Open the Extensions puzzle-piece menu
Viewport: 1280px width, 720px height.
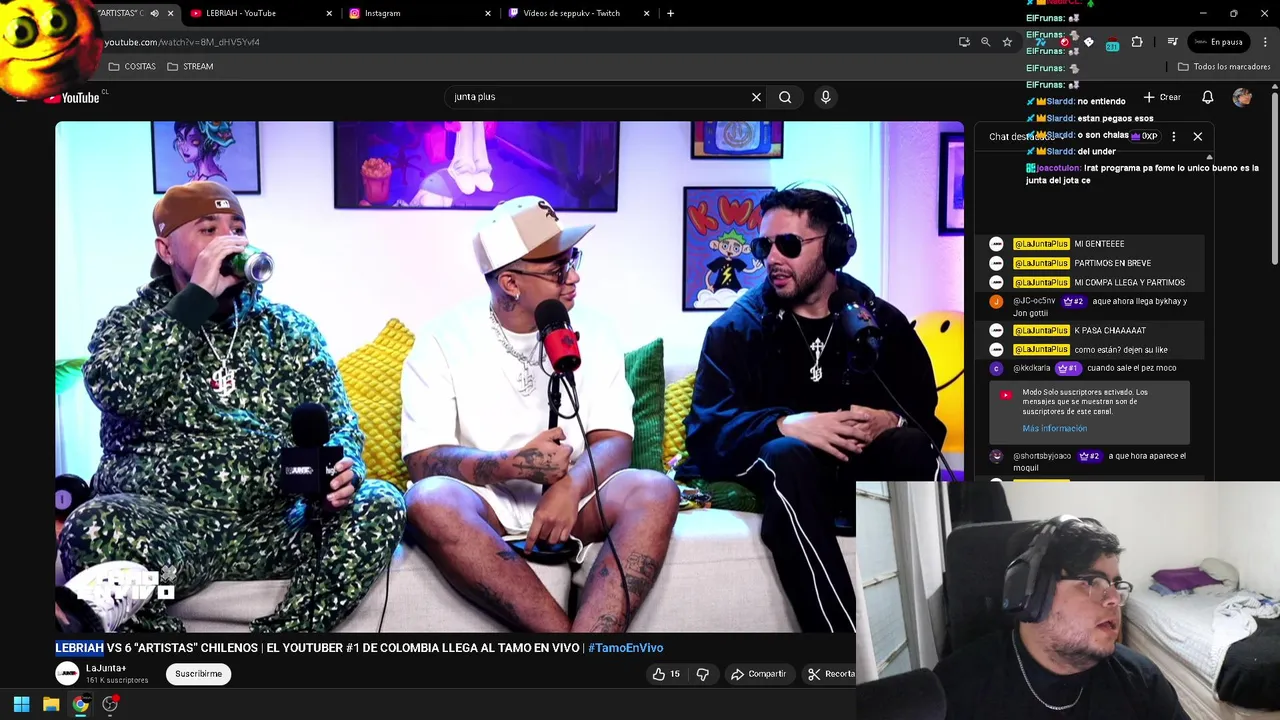click(1137, 42)
